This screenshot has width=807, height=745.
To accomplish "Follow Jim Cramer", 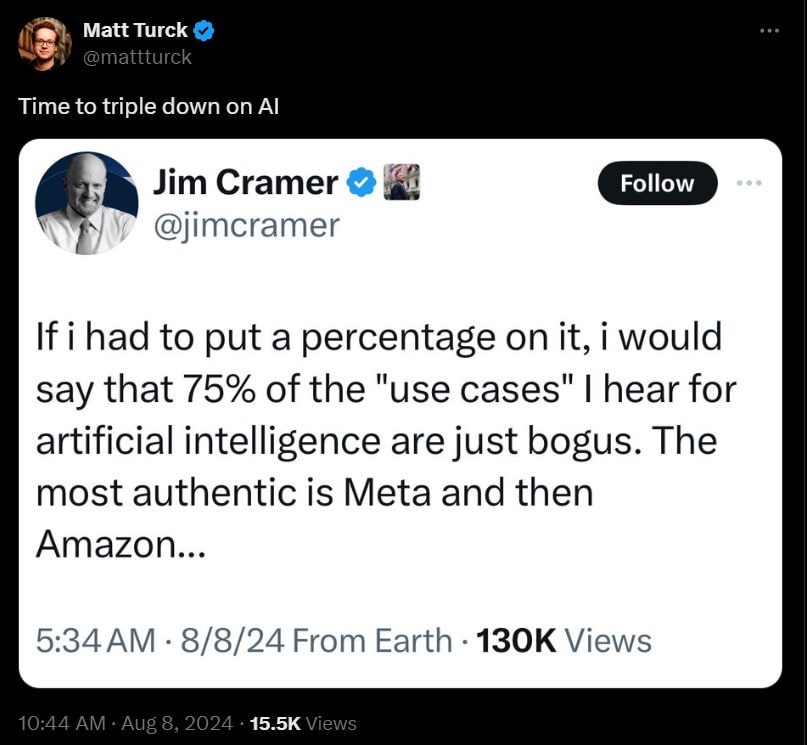I will (657, 183).
